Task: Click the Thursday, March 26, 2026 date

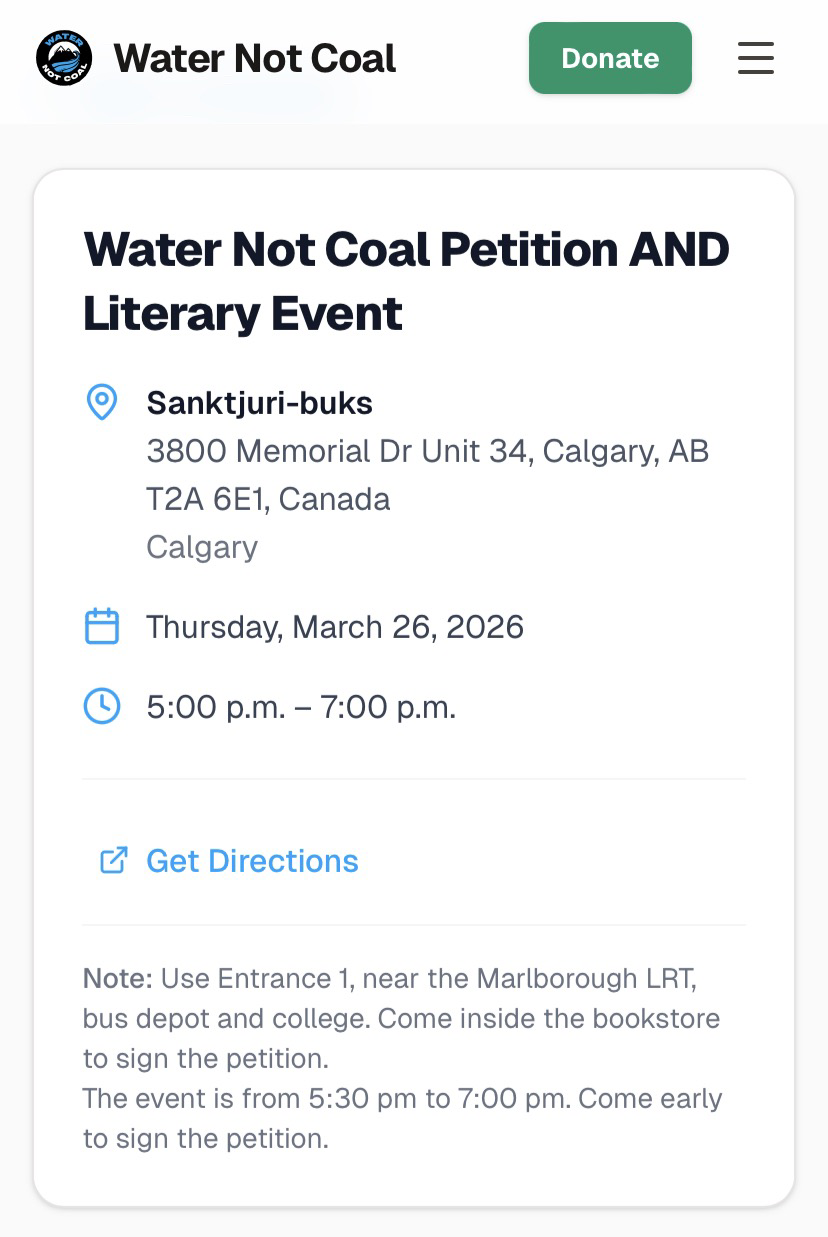Action: tap(335, 627)
